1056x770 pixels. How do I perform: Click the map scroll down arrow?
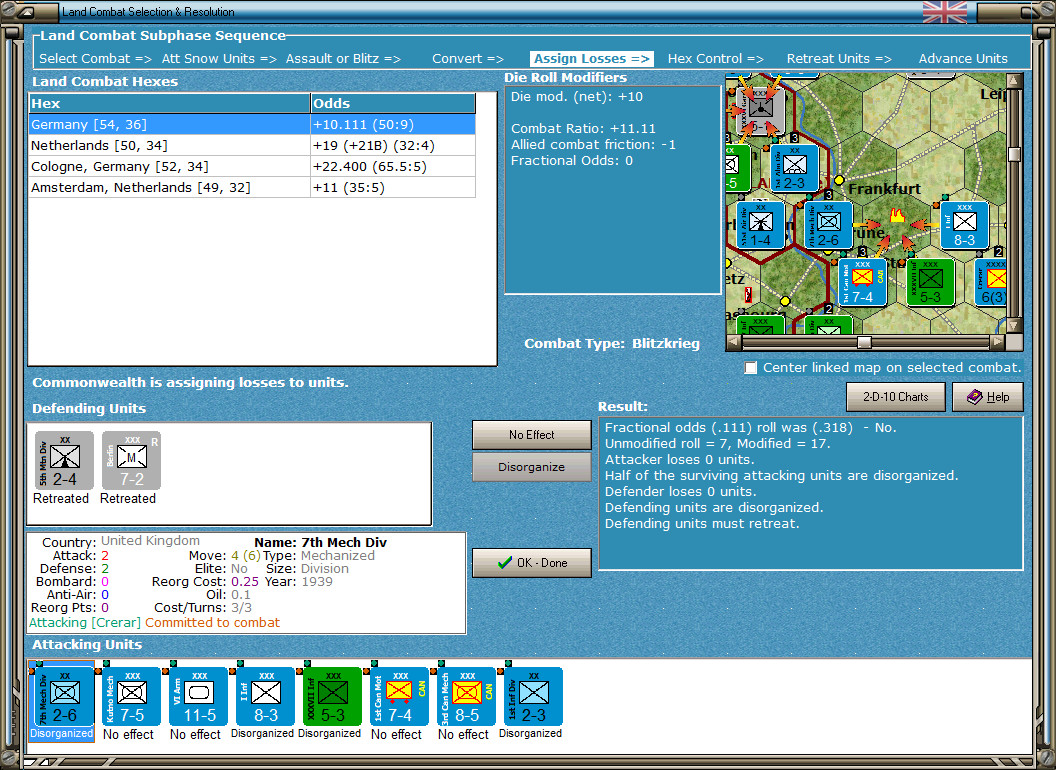click(1014, 325)
